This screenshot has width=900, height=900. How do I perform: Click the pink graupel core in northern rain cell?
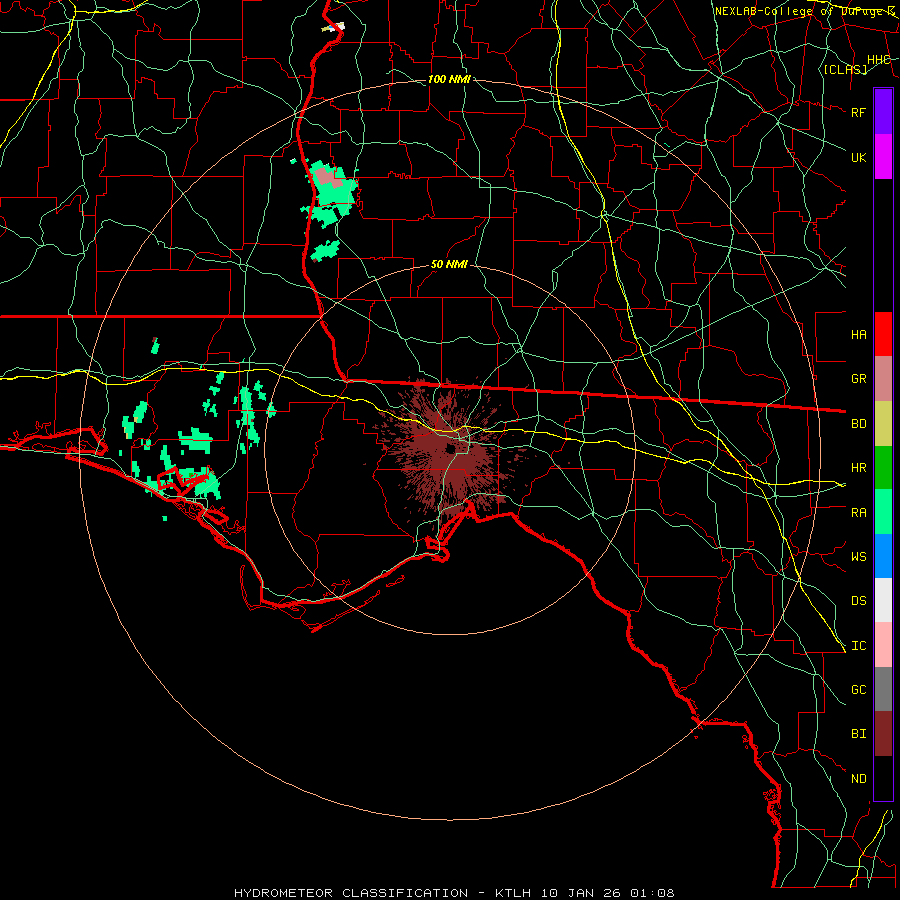coord(329,178)
